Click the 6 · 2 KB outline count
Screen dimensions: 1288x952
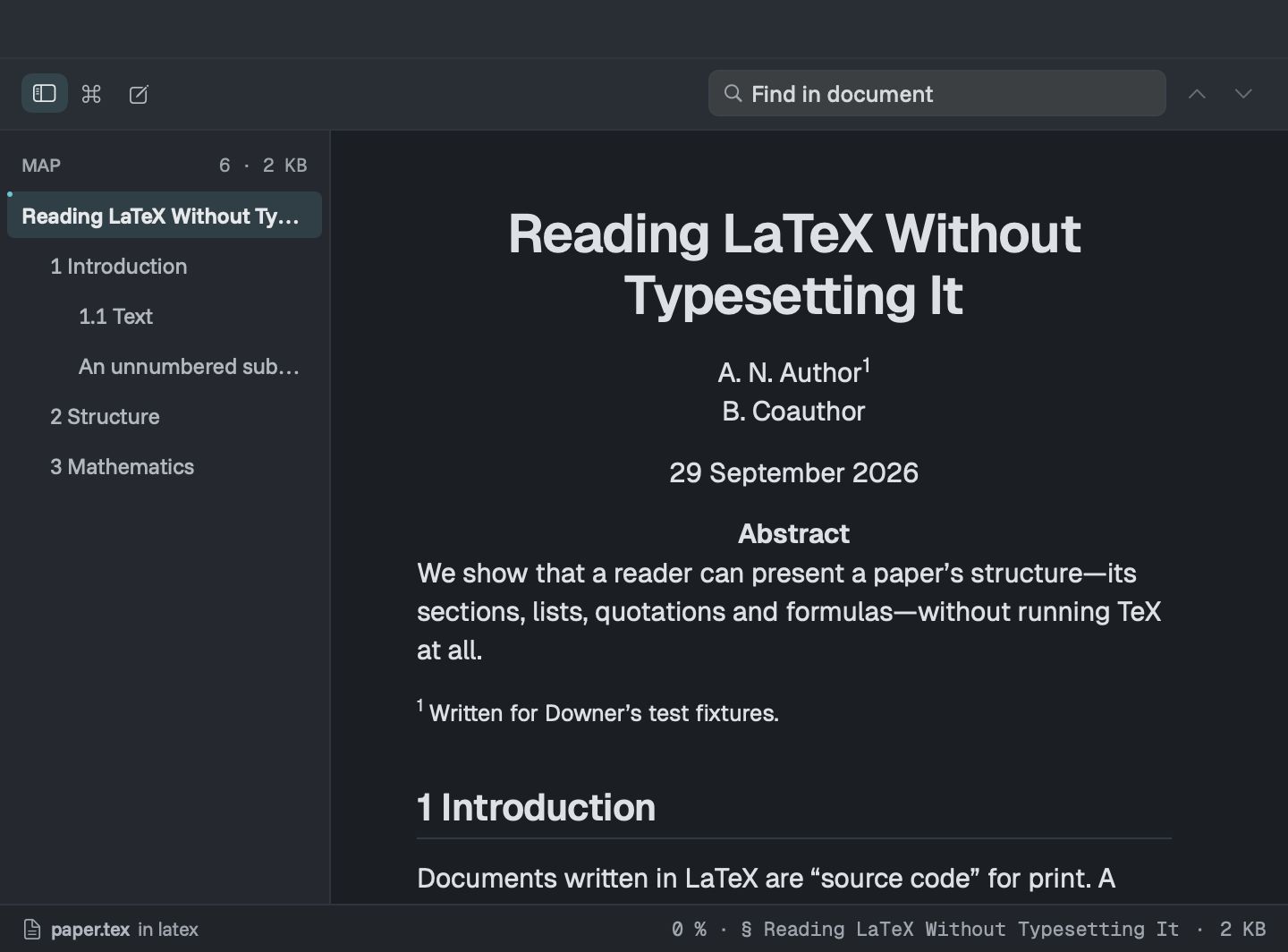pos(263,166)
